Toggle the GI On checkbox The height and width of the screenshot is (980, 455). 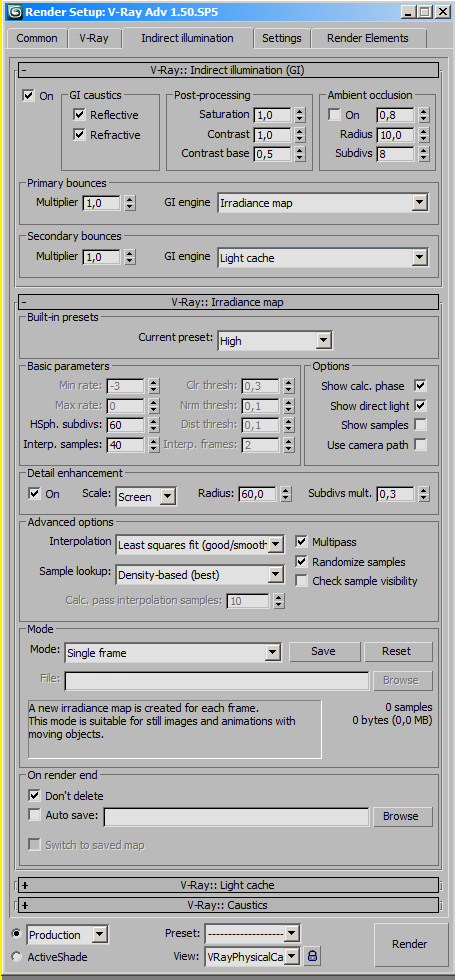pos(28,96)
